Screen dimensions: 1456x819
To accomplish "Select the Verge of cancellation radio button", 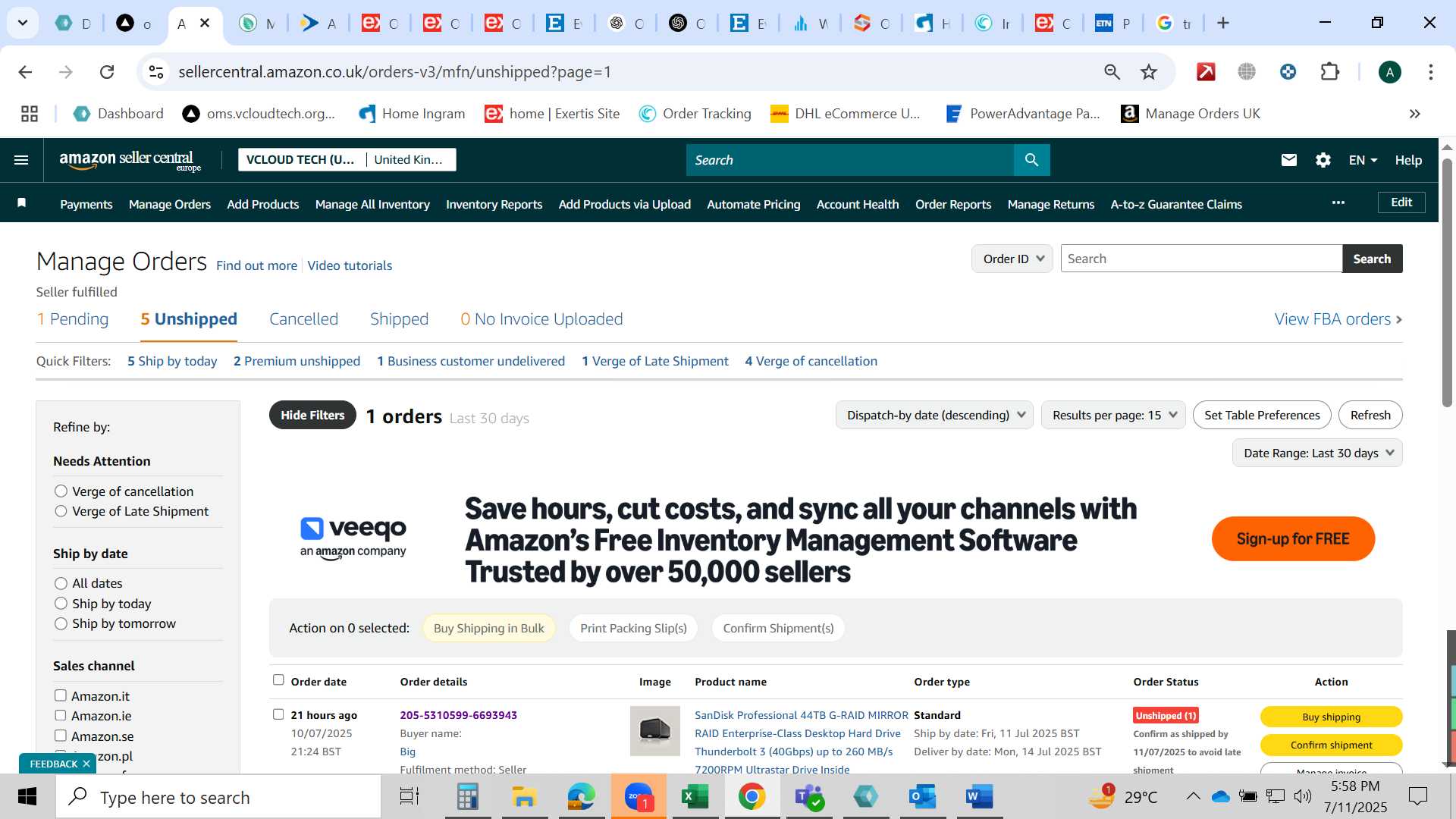I will click(61, 491).
